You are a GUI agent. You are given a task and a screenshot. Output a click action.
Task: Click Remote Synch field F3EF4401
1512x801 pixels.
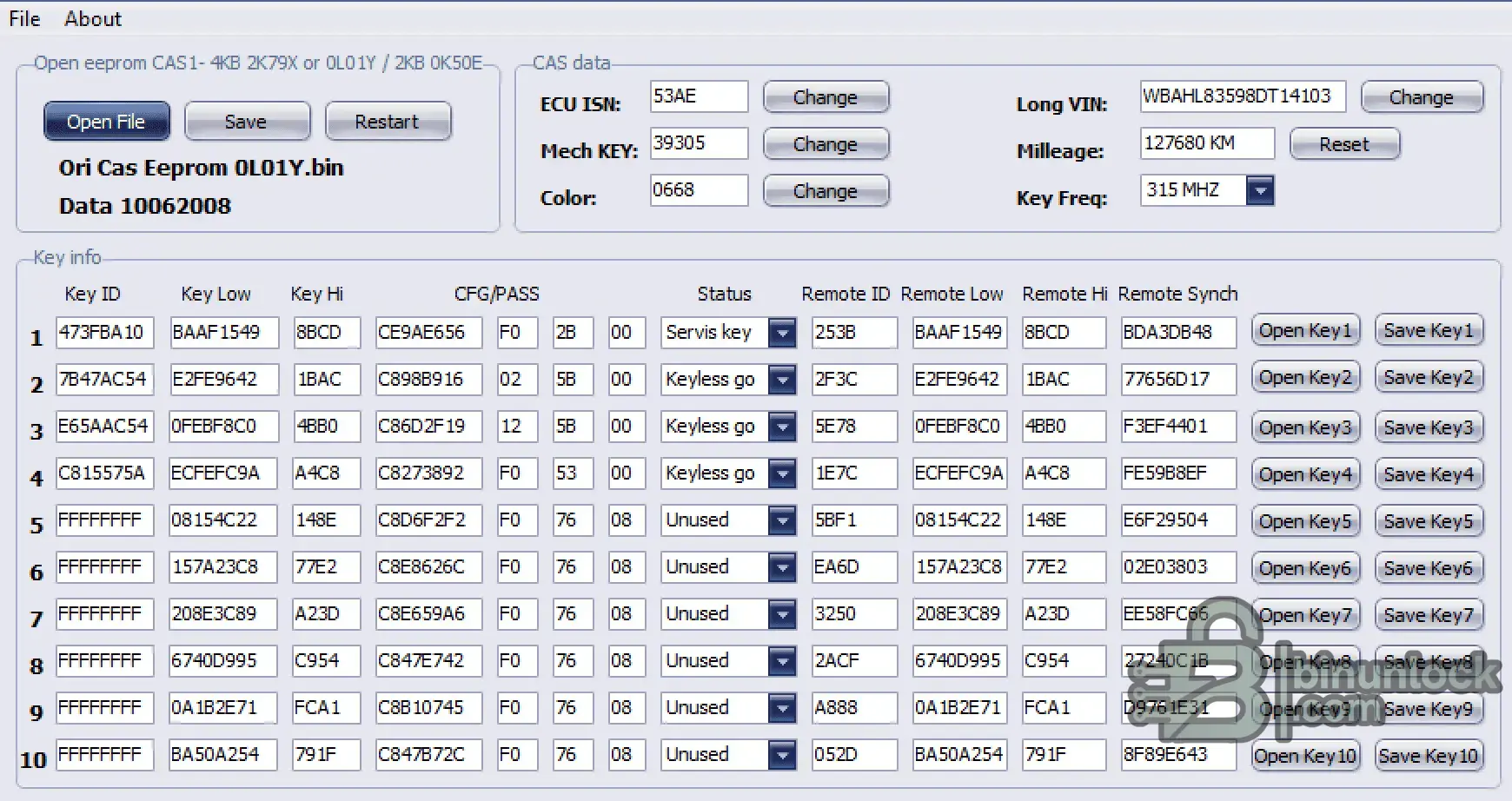click(1178, 427)
